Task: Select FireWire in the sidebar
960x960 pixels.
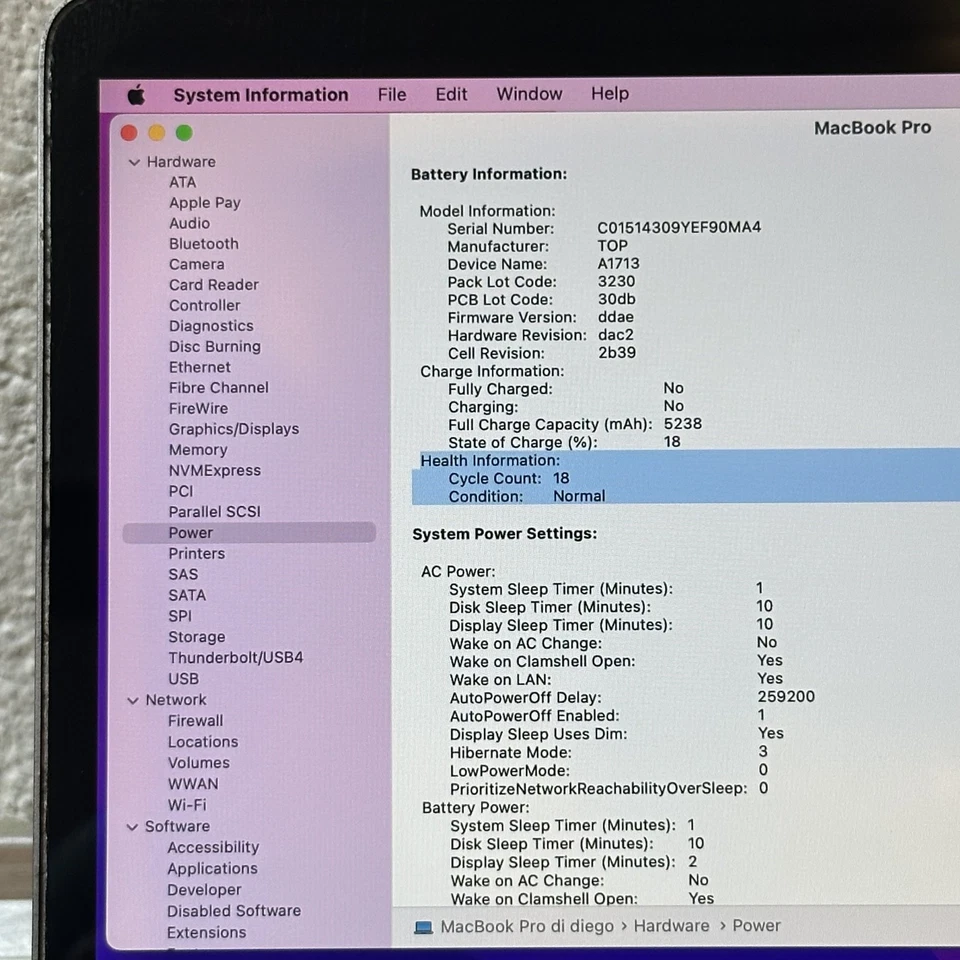Action: (x=198, y=408)
